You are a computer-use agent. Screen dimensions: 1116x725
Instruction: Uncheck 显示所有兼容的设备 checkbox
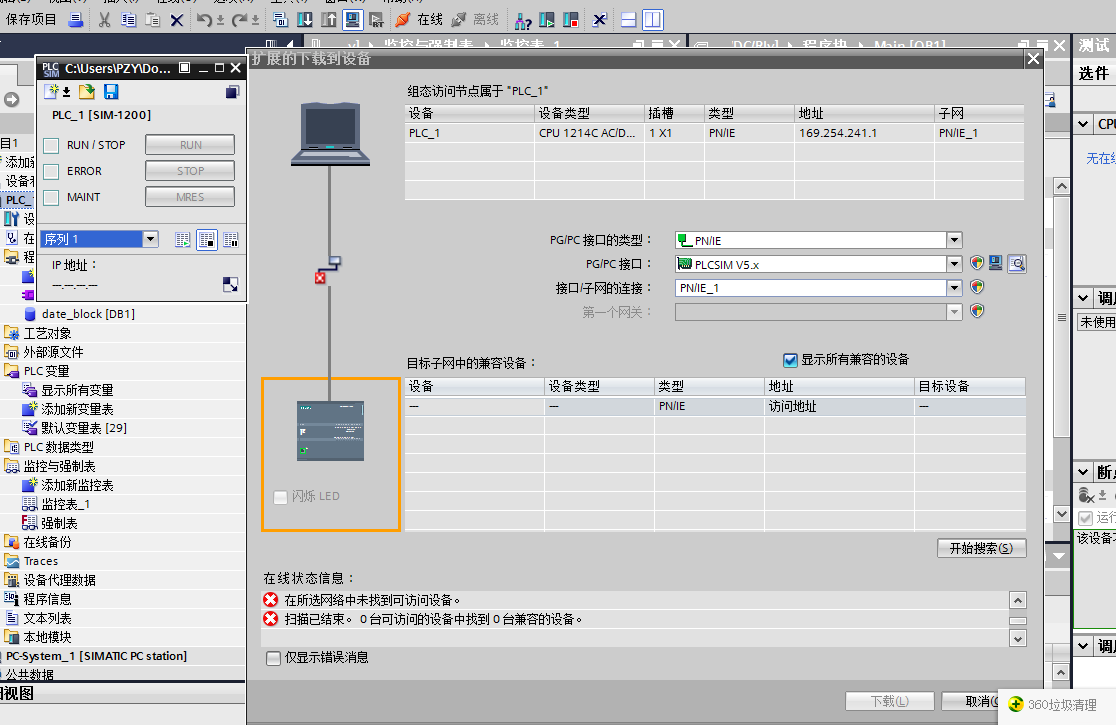[790, 360]
